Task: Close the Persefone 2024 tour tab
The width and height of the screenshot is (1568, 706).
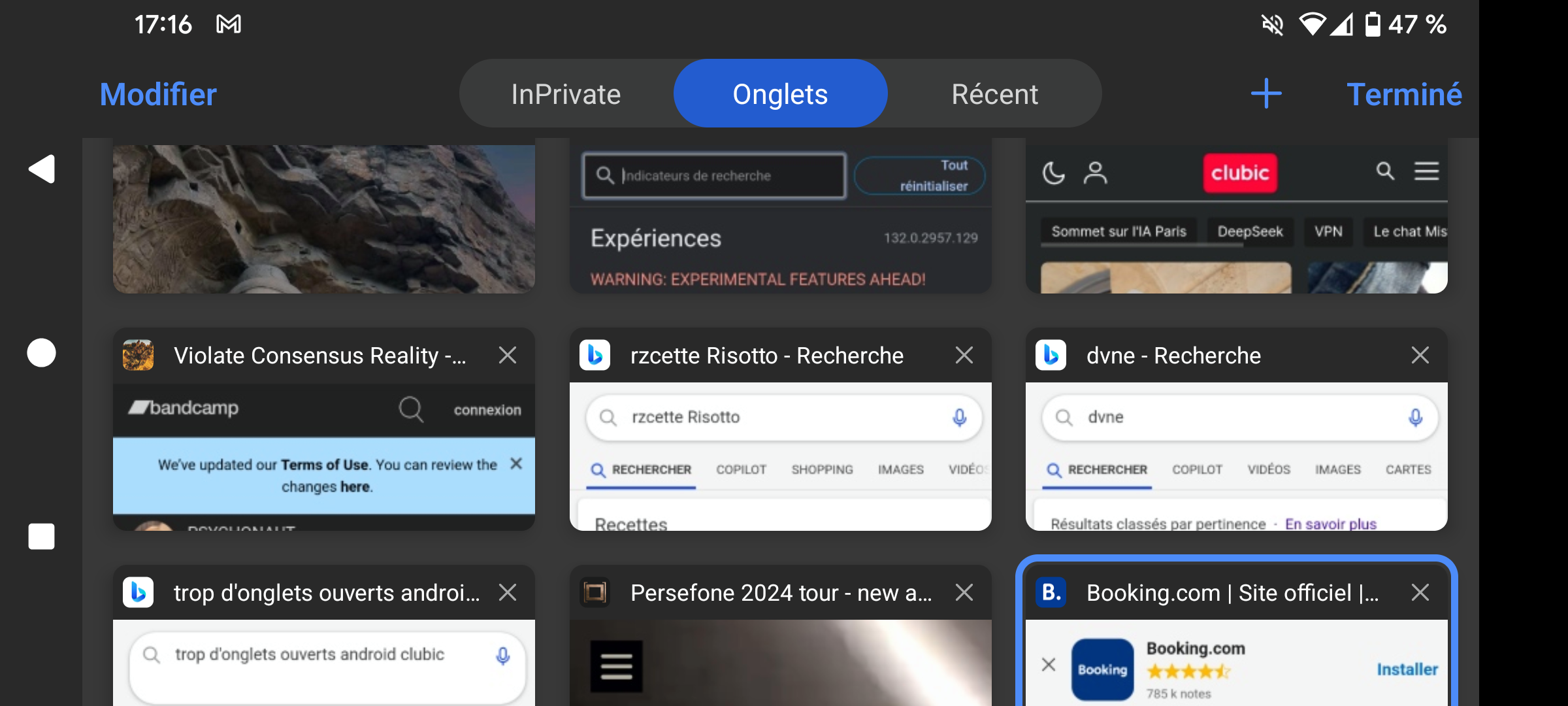Action: 964,592
